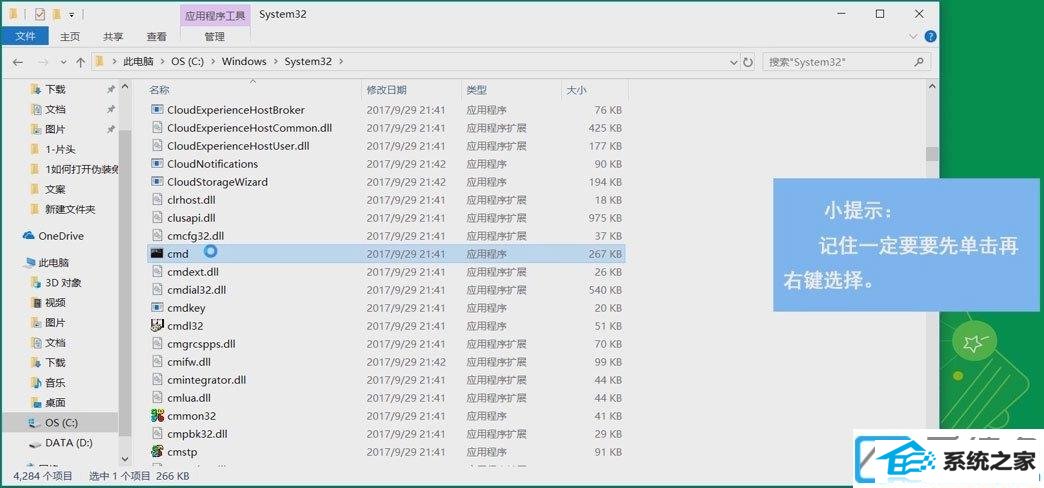Click the properties checkmark quick access icon

(x=40, y=13)
